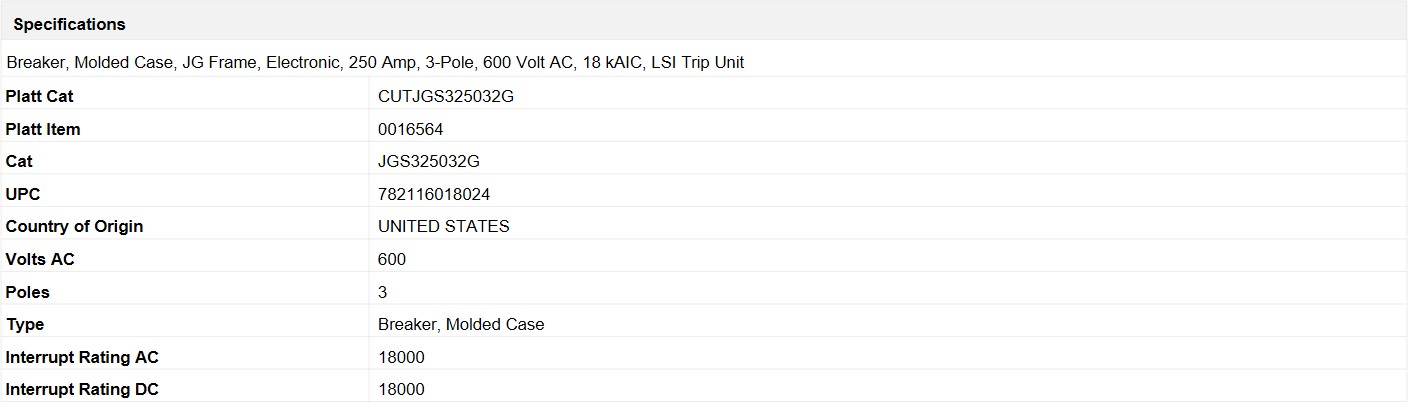Select the 0016564 item number

(x=411, y=129)
